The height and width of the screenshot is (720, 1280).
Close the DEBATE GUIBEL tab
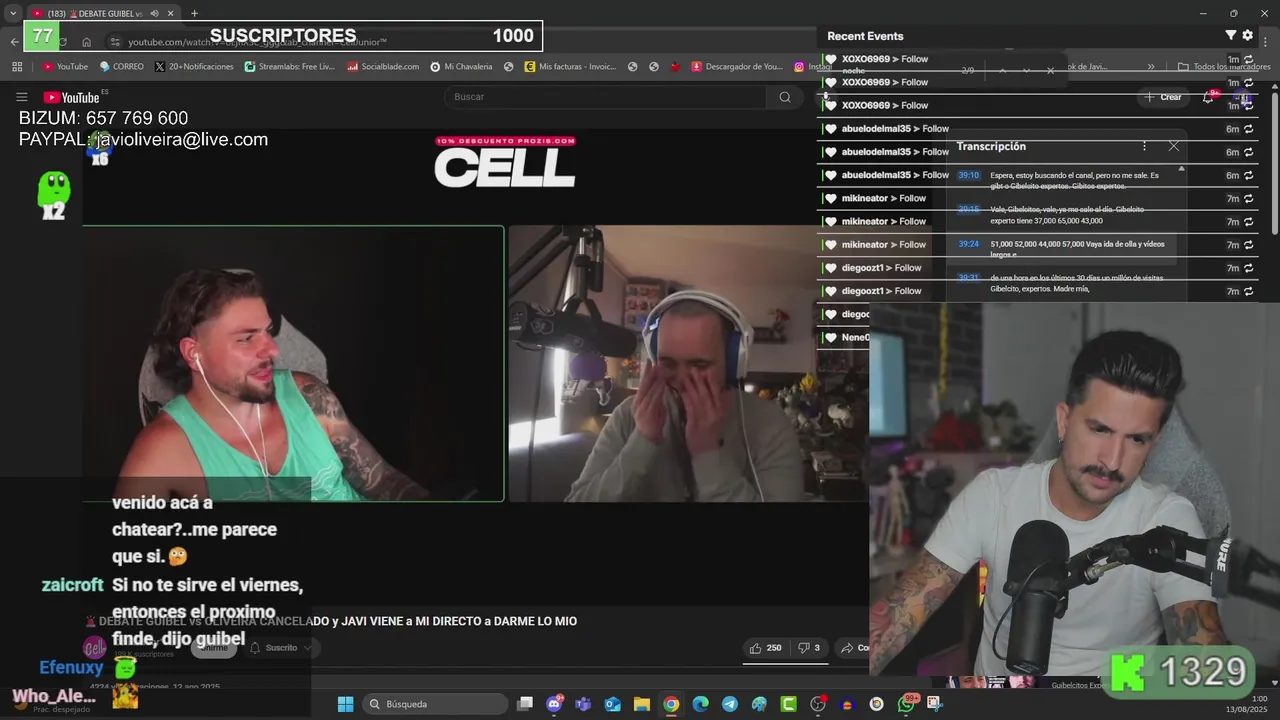171,13
